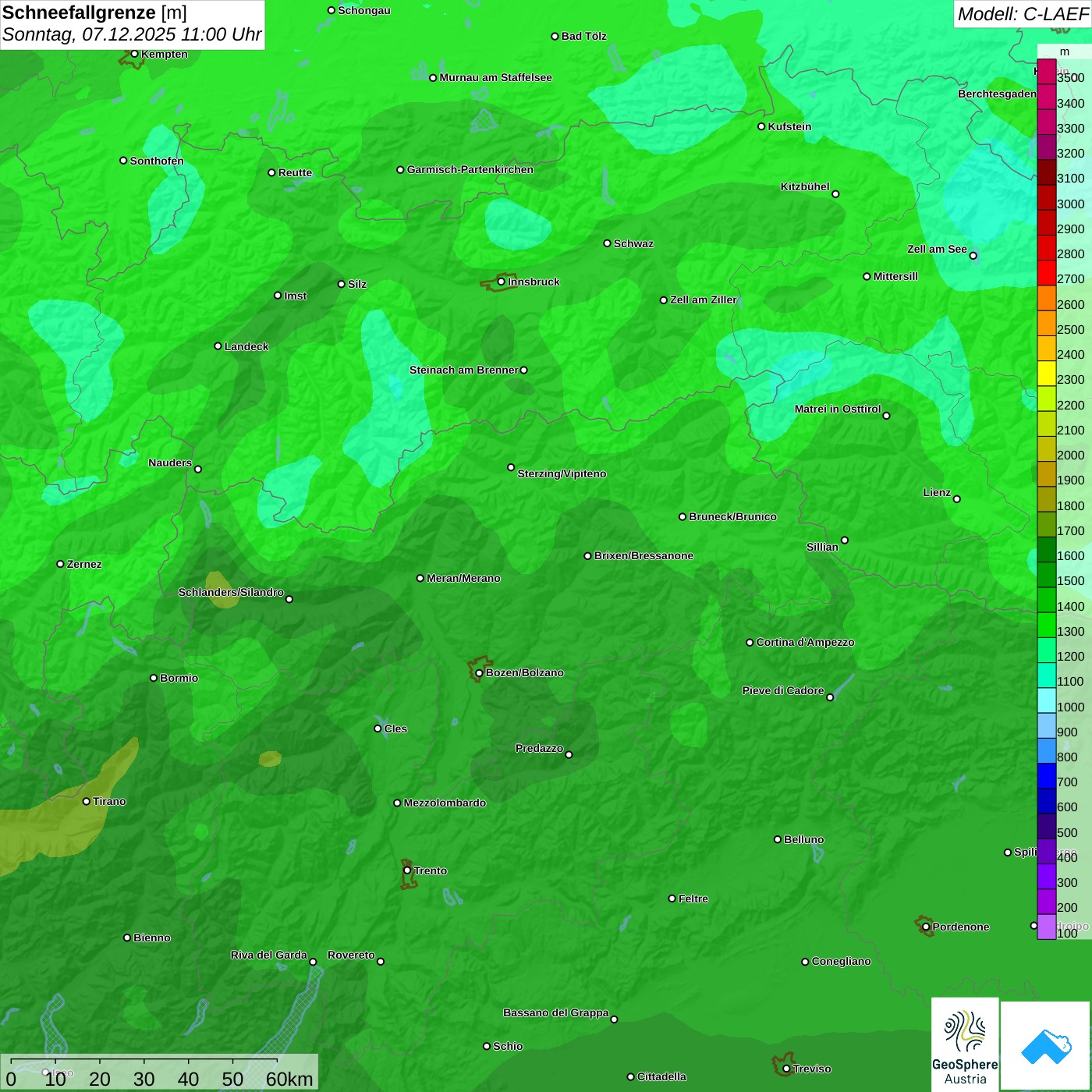Click the 60km scale bar label

[289, 1080]
